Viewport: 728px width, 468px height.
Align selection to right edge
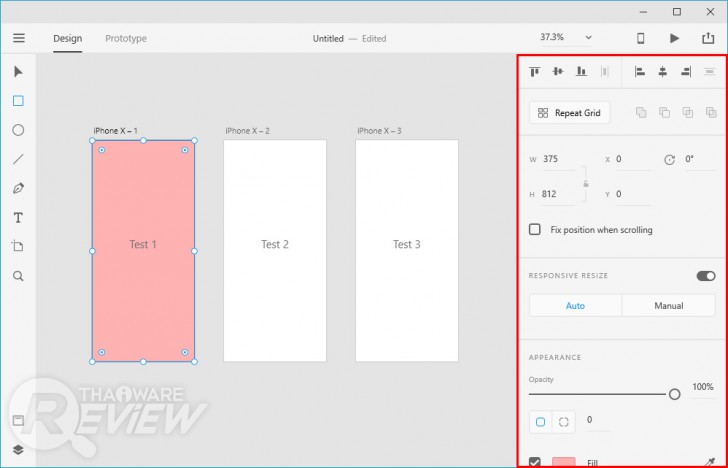686,72
